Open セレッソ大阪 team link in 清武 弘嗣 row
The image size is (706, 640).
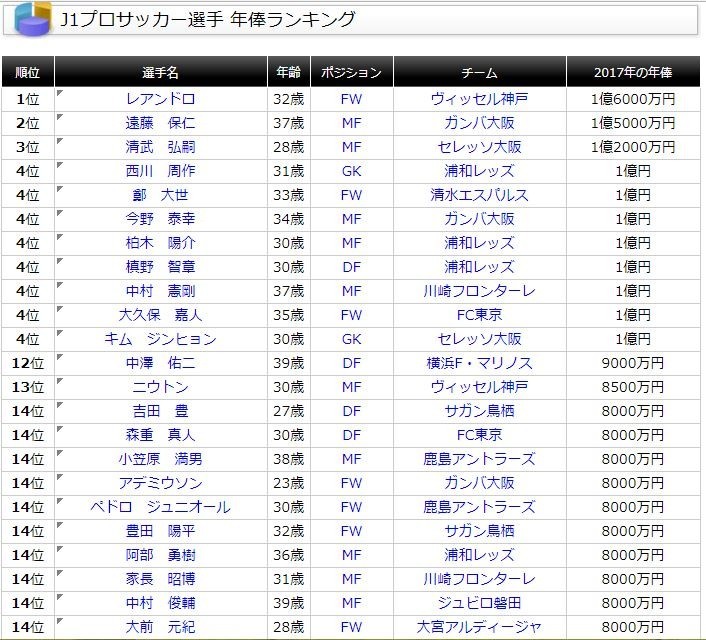480,147
